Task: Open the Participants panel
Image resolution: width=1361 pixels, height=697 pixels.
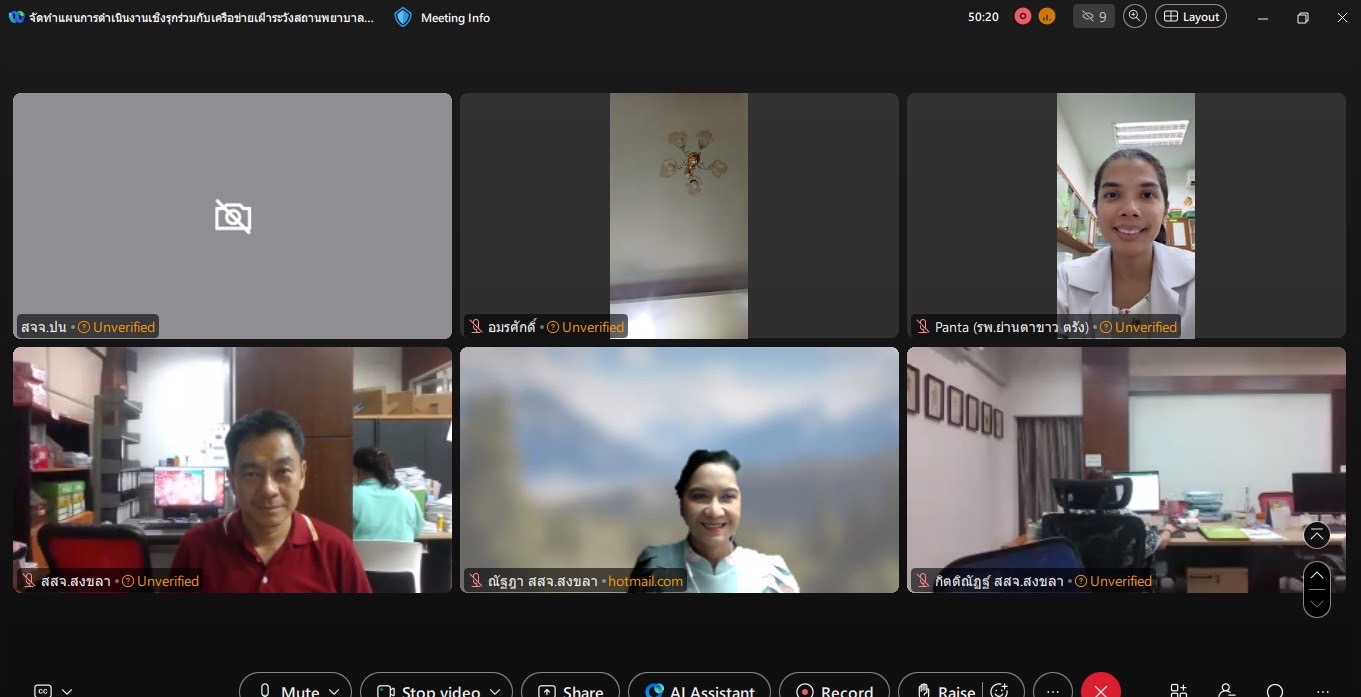Action: click(1227, 690)
